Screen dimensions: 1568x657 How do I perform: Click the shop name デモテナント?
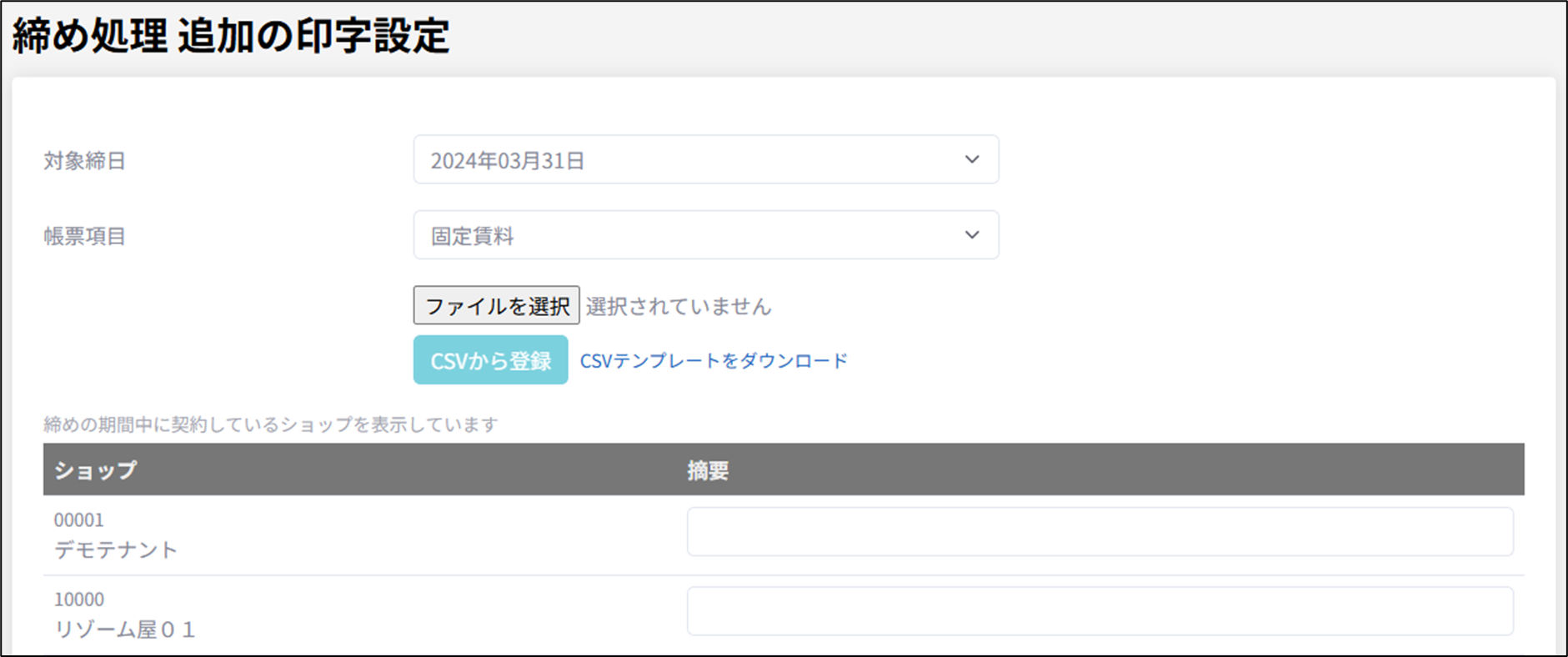[x=116, y=549]
